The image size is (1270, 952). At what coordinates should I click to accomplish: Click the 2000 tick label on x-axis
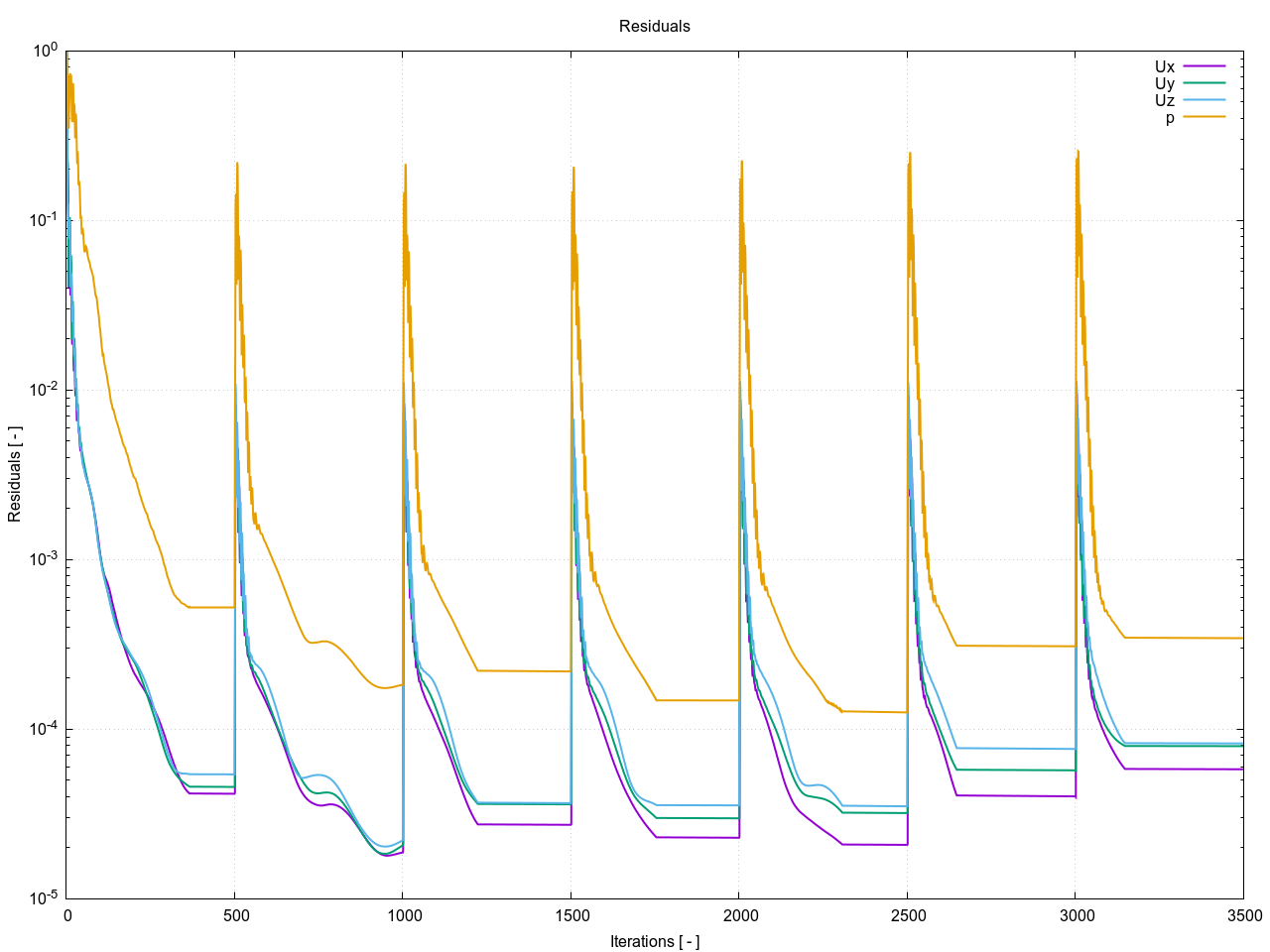tap(739, 915)
